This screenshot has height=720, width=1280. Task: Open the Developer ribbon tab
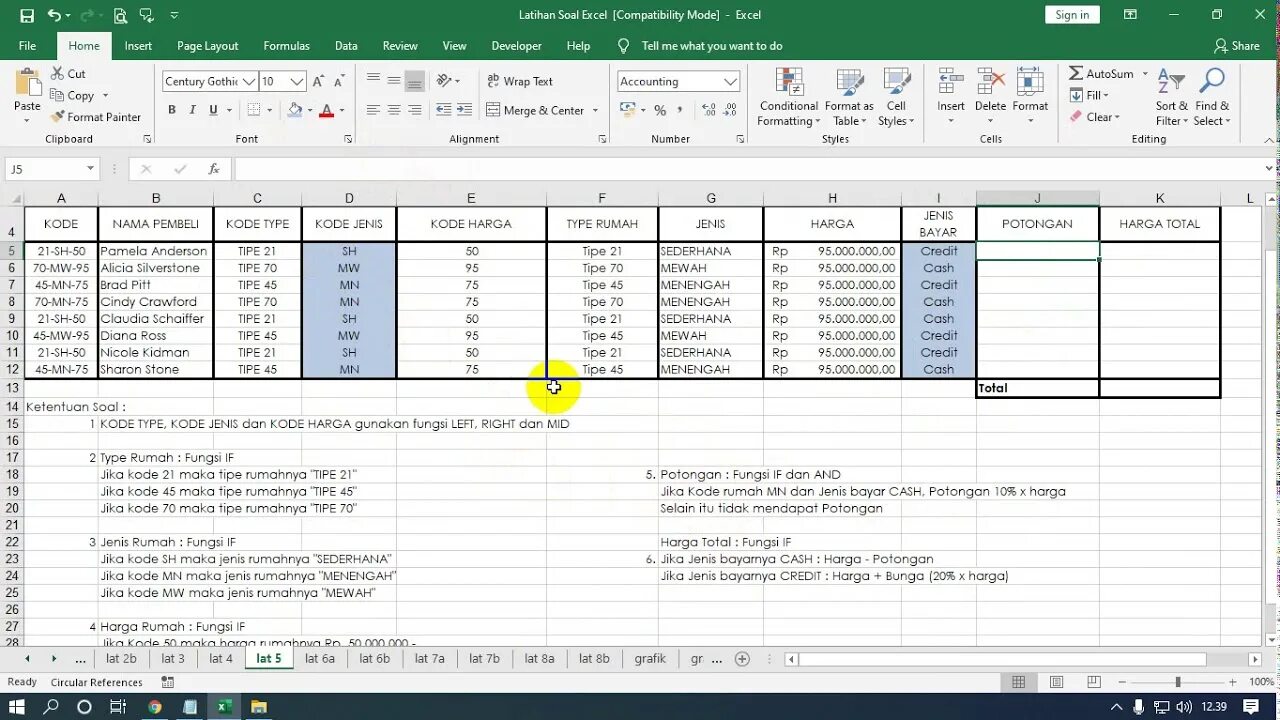click(x=516, y=46)
